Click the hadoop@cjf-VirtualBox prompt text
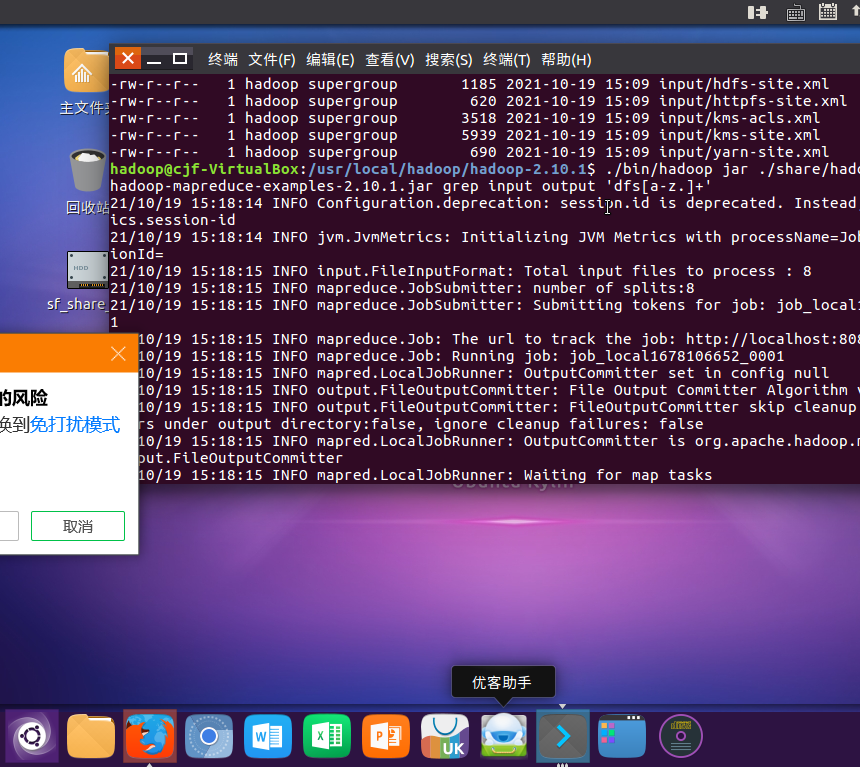Image resolution: width=860 pixels, height=767 pixels. pos(204,169)
